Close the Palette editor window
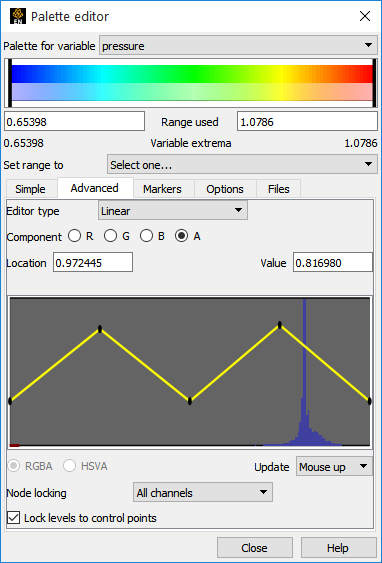The height and width of the screenshot is (563, 382). pos(365,16)
